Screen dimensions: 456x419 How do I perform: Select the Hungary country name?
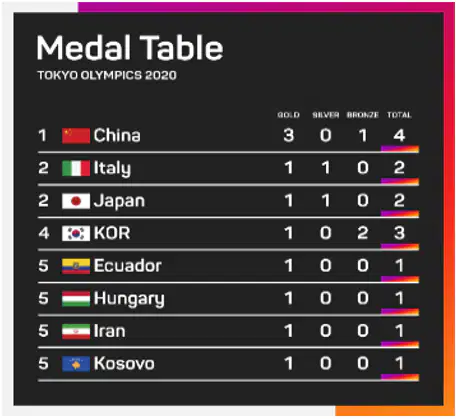129,299
